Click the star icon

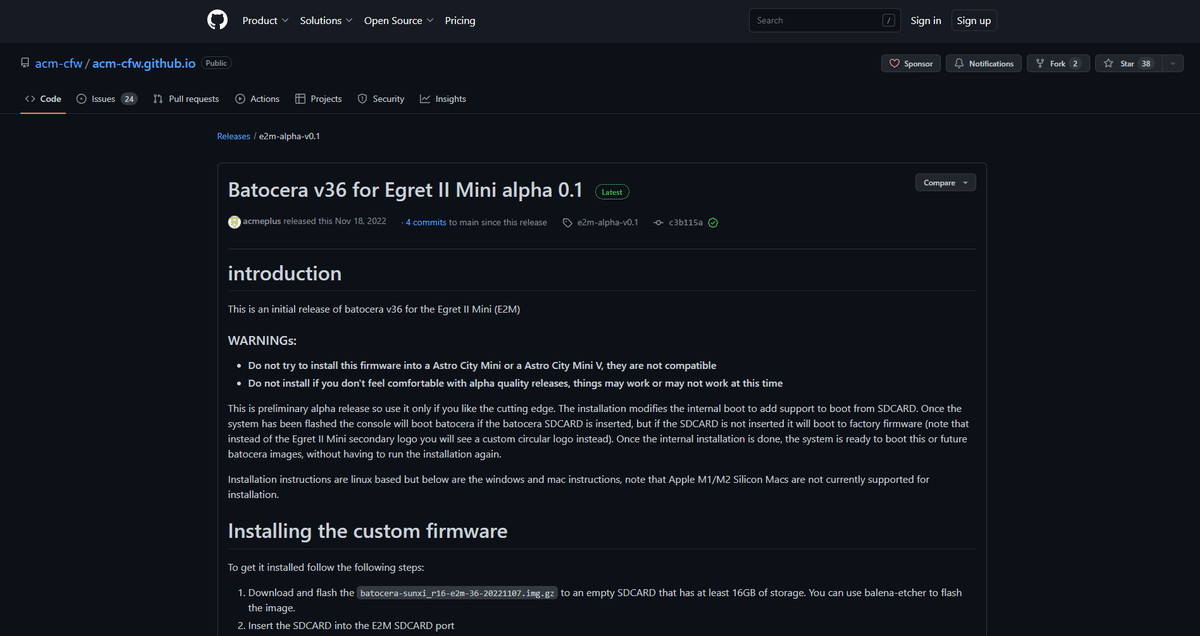(1109, 63)
